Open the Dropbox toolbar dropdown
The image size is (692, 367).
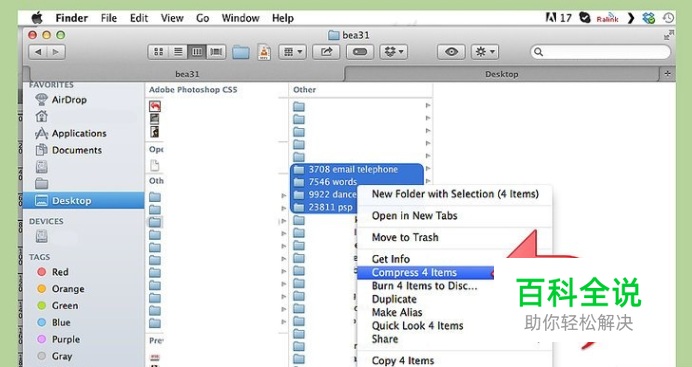tap(394, 52)
